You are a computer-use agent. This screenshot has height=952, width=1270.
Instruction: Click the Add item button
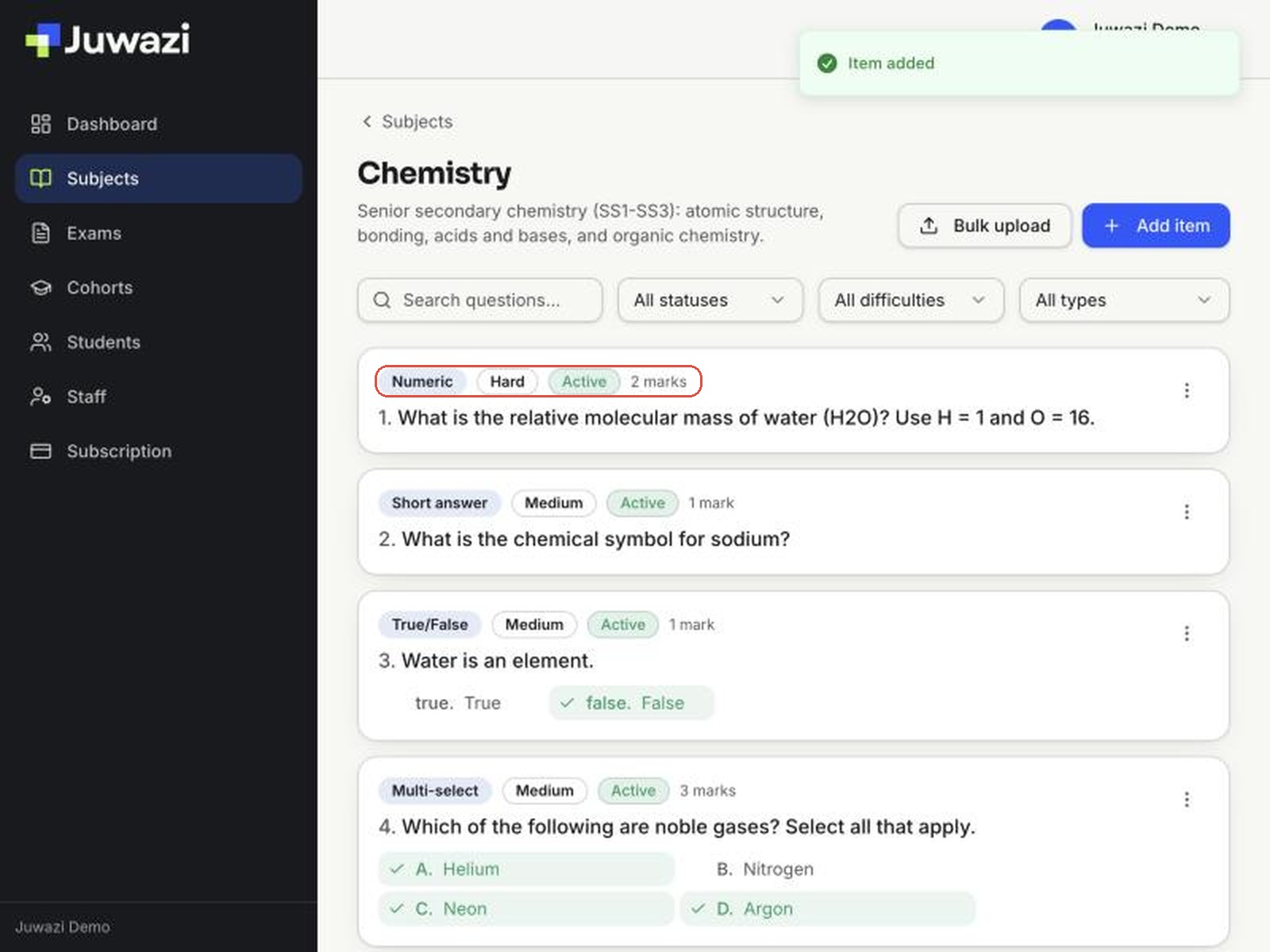coord(1156,226)
